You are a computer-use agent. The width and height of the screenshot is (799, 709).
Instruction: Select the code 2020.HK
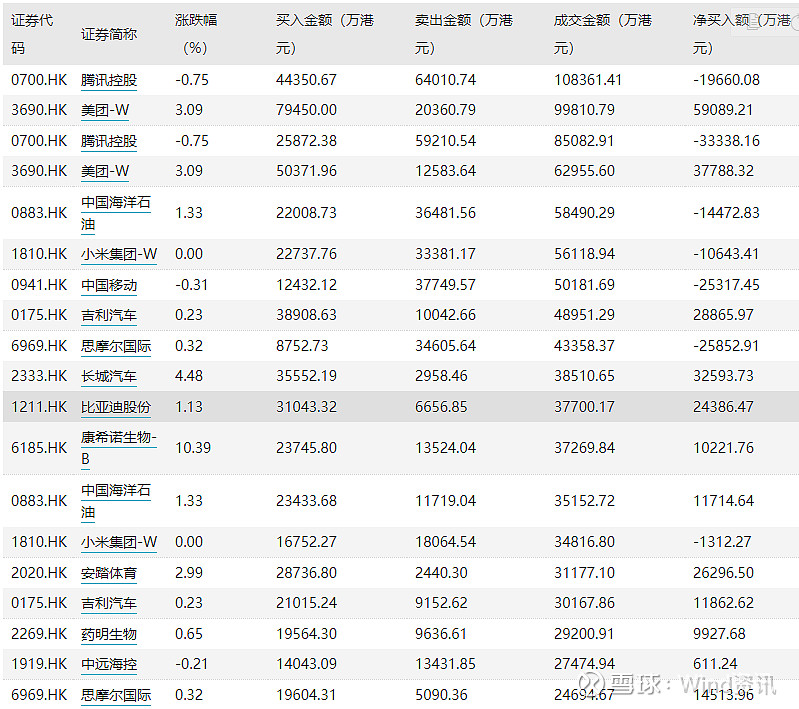pyautogui.click(x=39, y=573)
